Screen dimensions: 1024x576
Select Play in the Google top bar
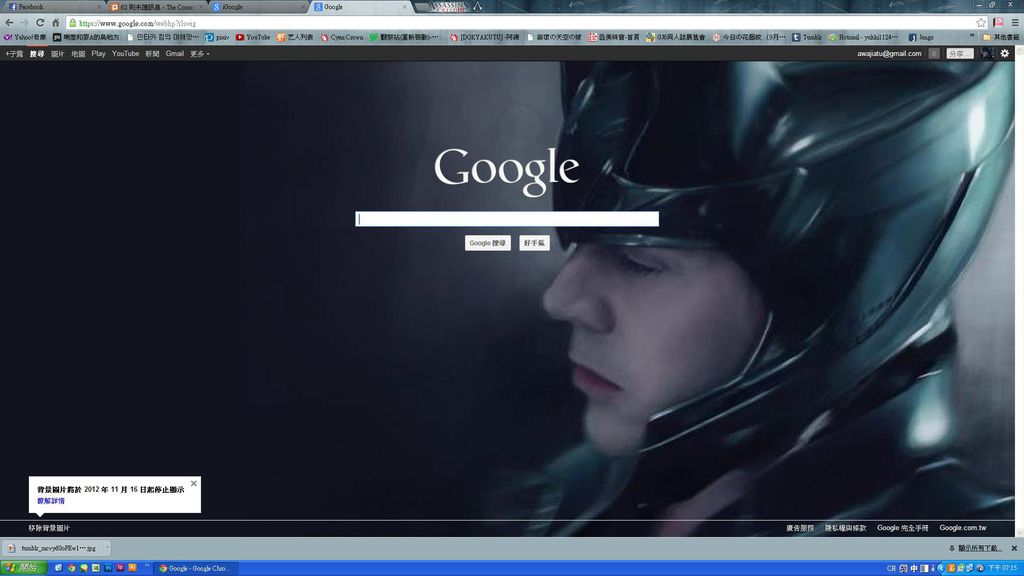pyautogui.click(x=98, y=54)
